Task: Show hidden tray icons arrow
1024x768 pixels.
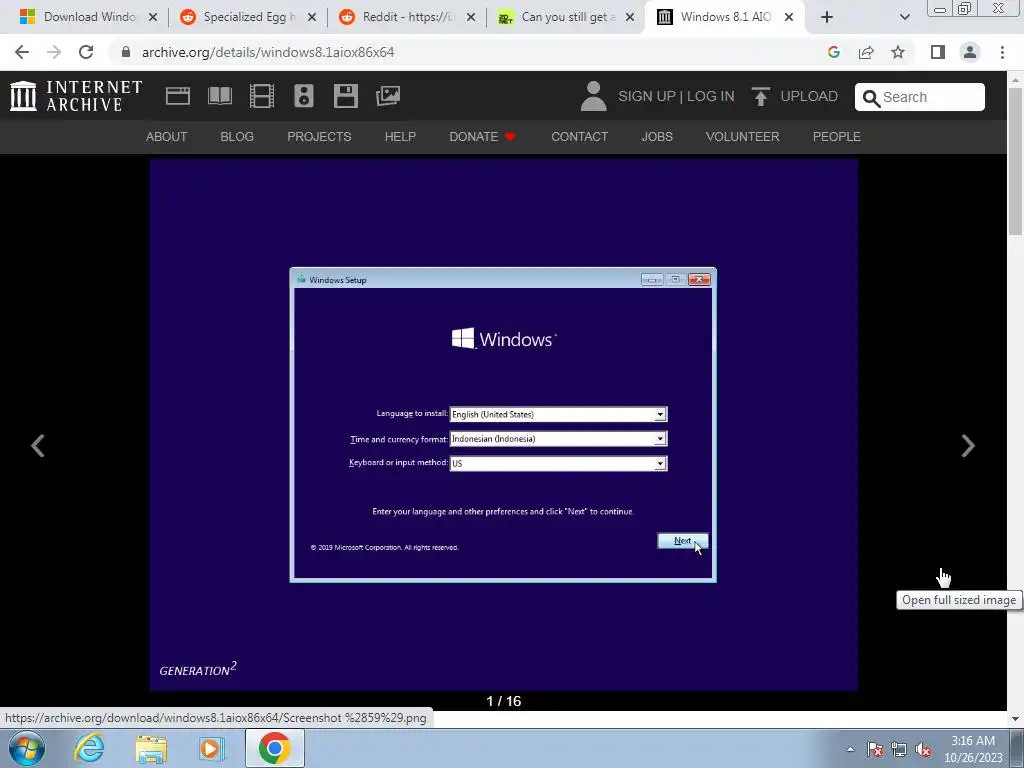Action: pos(850,749)
